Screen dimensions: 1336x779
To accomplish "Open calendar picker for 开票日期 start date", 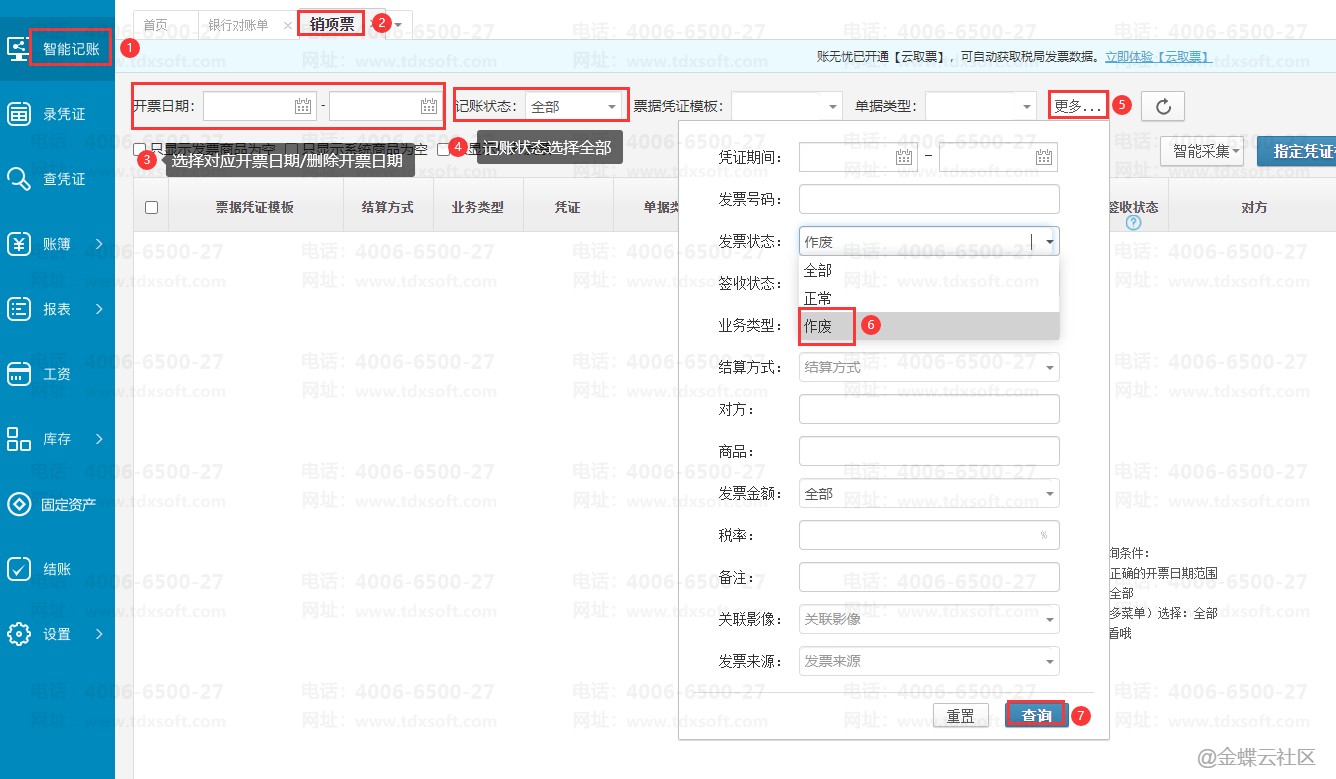I will pyautogui.click(x=303, y=106).
